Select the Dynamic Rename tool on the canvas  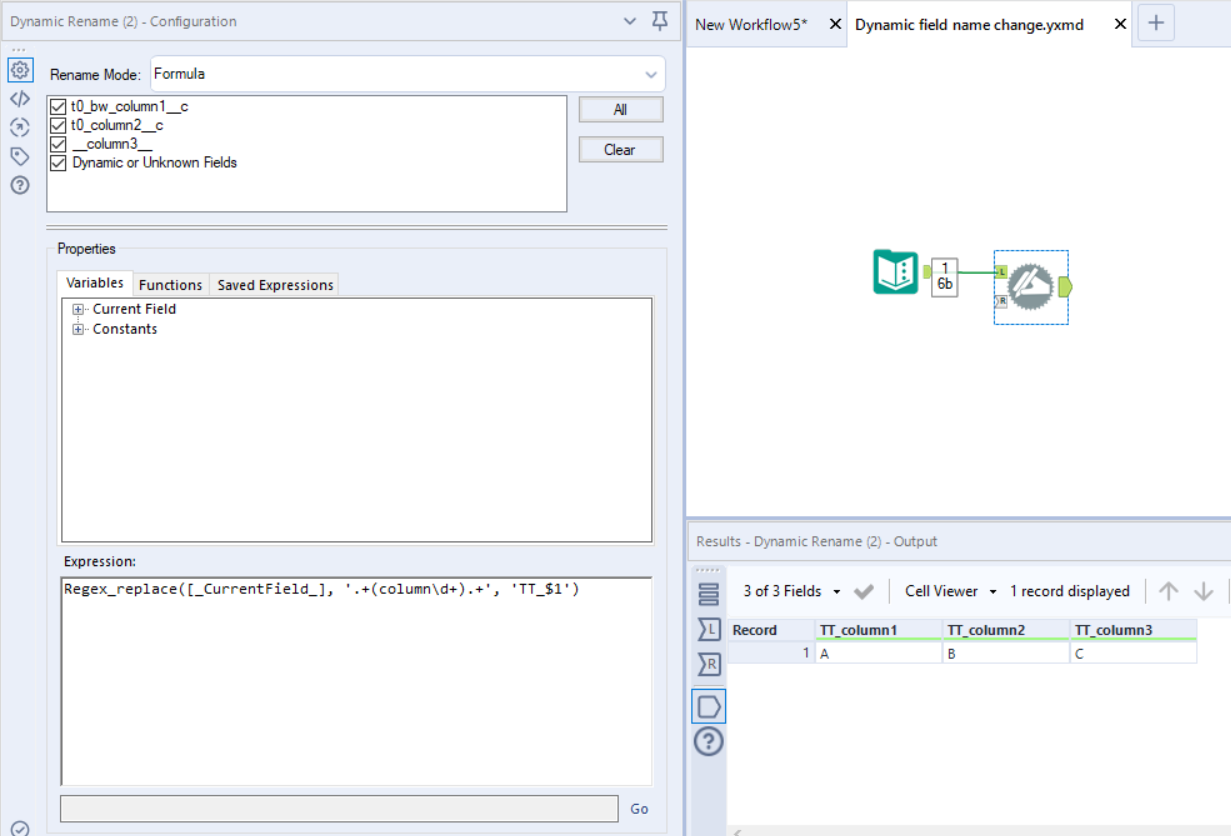click(1031, 285)
